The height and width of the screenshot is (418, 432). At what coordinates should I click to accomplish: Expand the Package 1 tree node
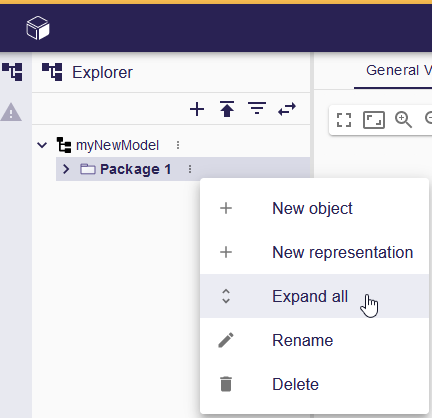66,169
